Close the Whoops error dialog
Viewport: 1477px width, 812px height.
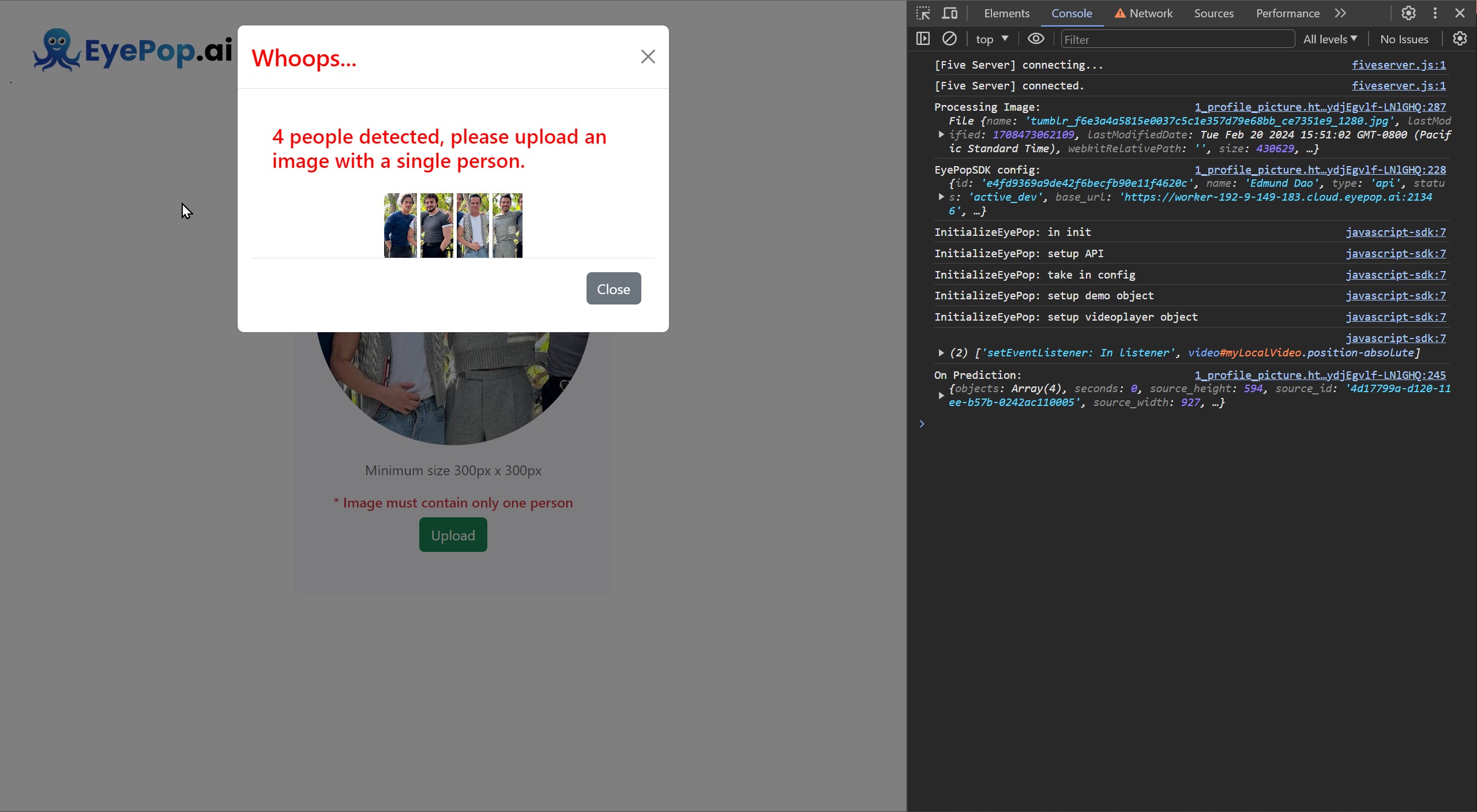pos(648,56)
